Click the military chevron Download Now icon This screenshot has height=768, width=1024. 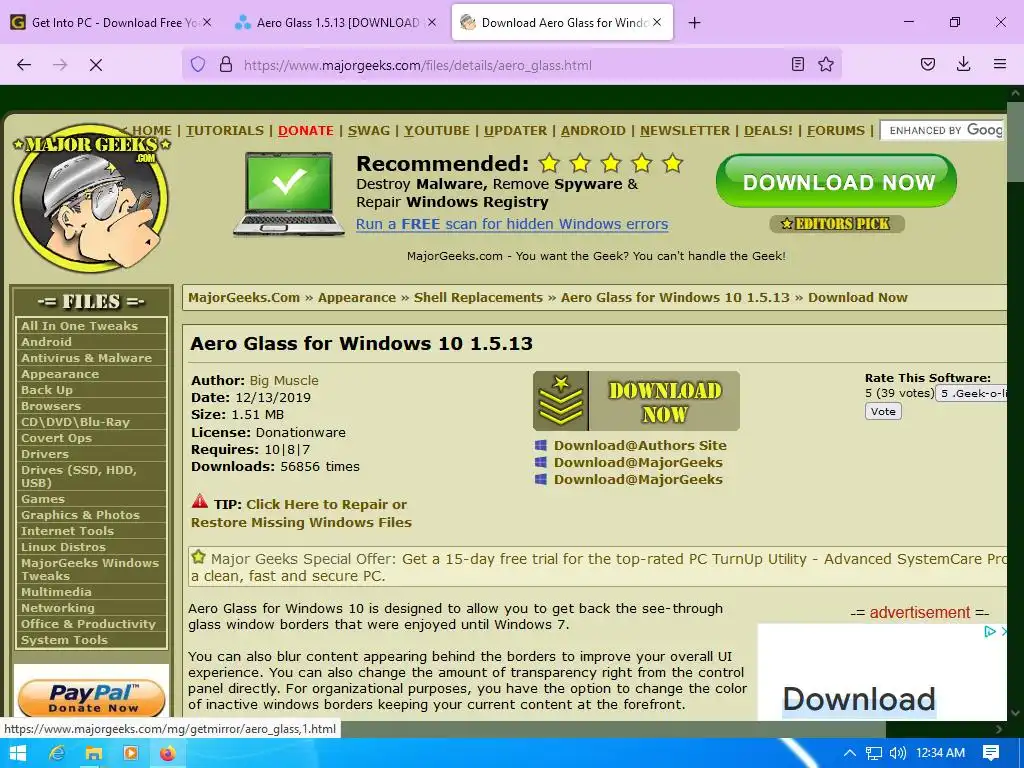pos(561,401)
